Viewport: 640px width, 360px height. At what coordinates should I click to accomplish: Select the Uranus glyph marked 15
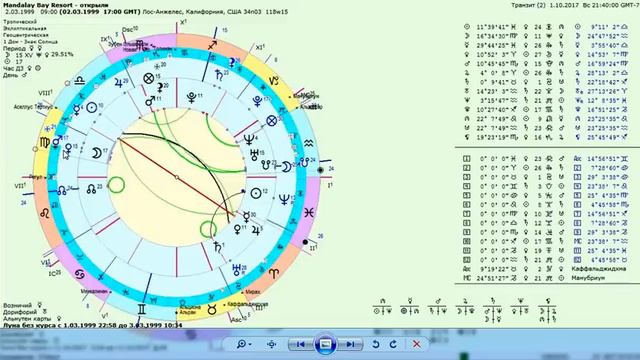[254, 155]
